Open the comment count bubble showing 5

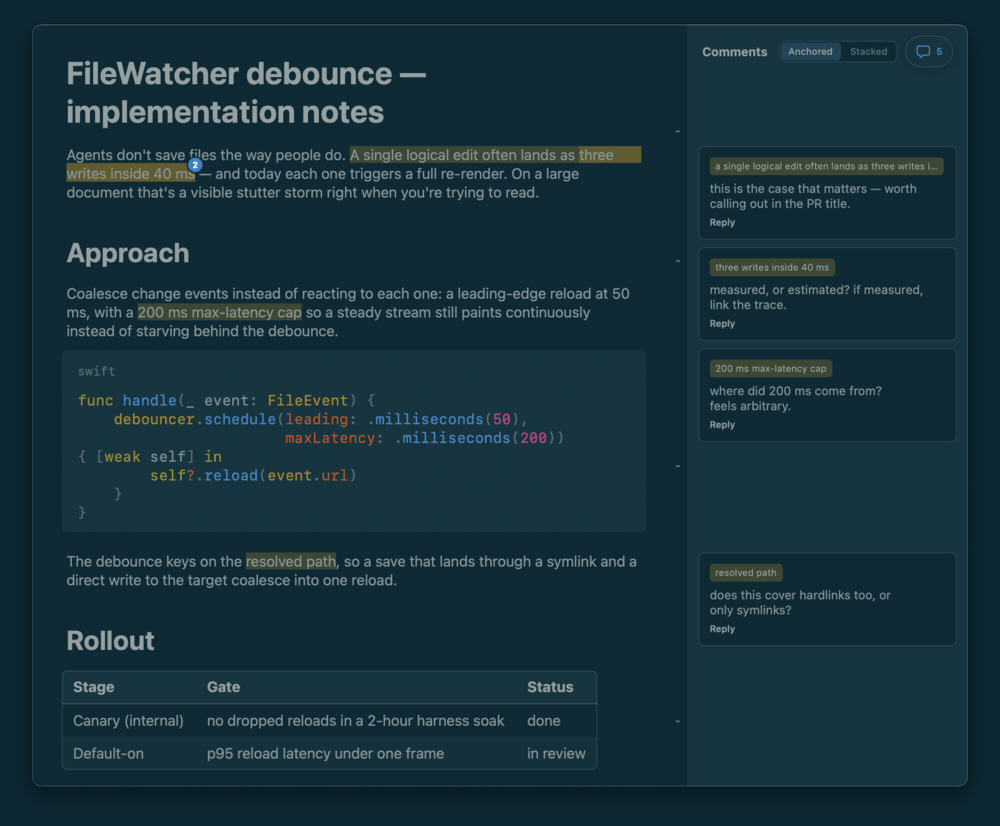[929, 52]
